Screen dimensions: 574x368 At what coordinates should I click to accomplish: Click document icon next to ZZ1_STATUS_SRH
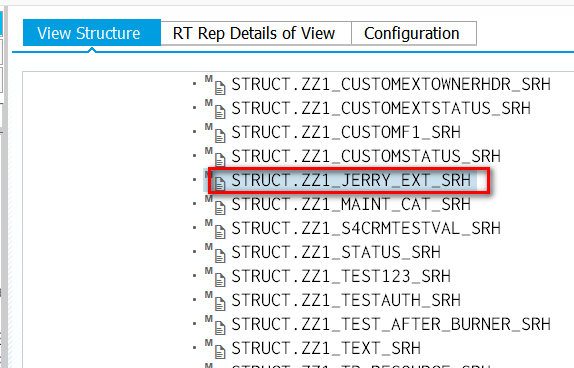pos(220,256)
